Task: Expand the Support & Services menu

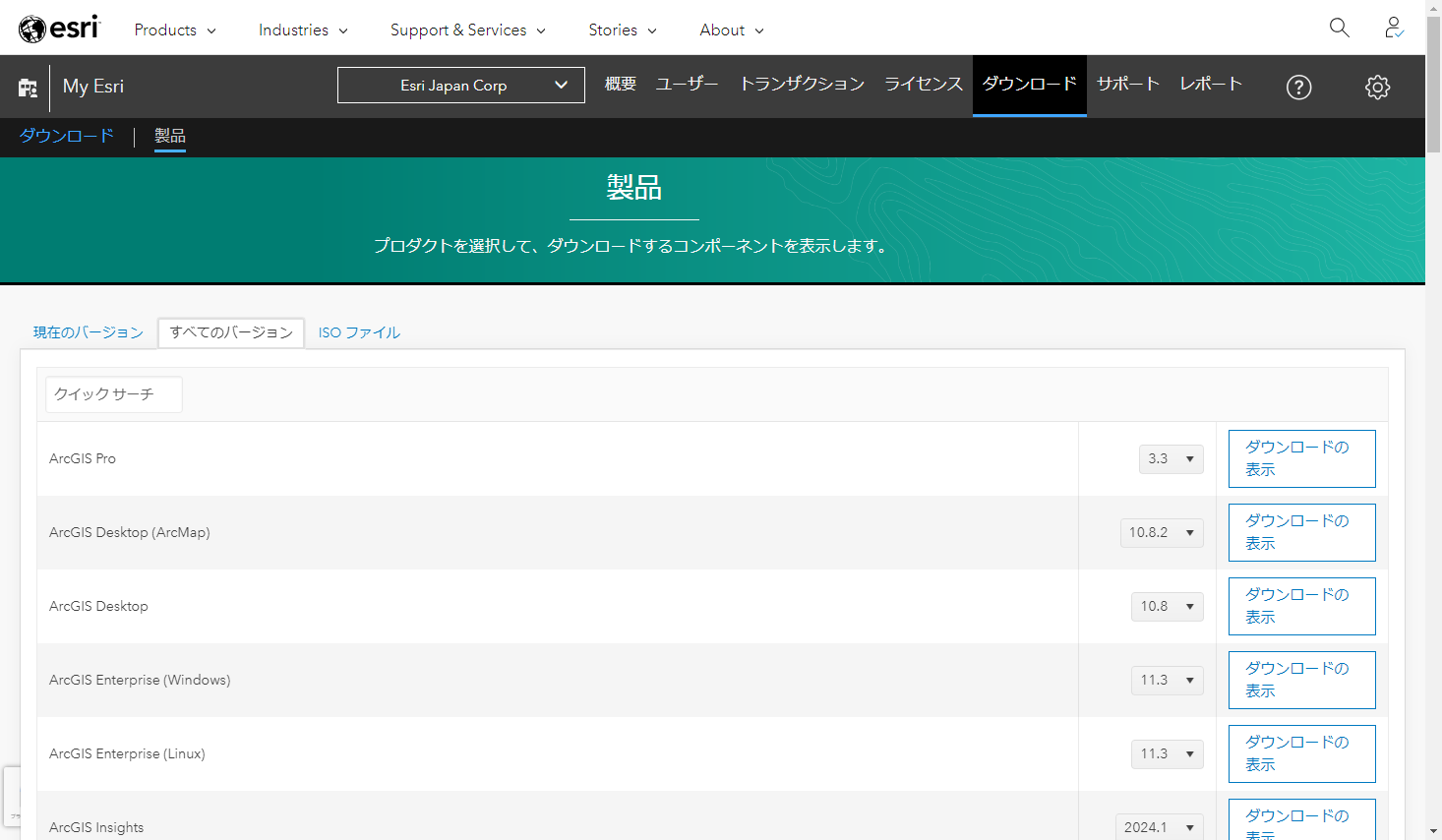Action: pyautogui.click(x=468, y=30)
